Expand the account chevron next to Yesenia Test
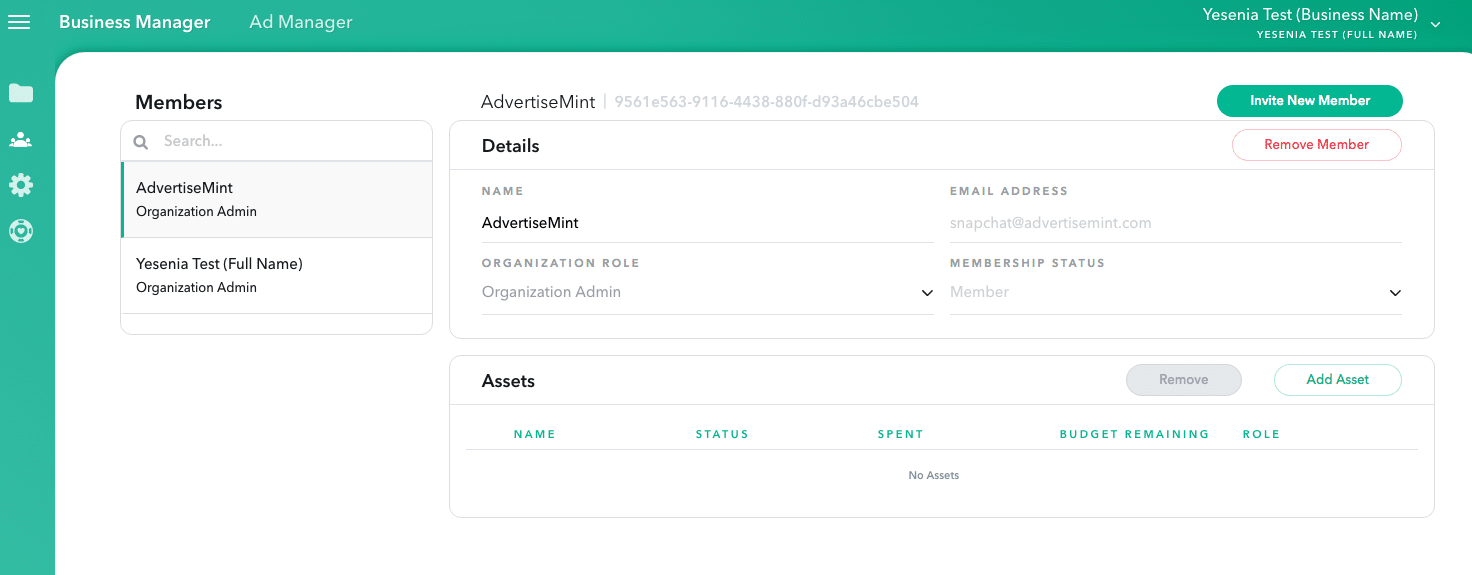Image resolution: width=1472 pixels, height=575 pixels. click(x=1436, y=24)
